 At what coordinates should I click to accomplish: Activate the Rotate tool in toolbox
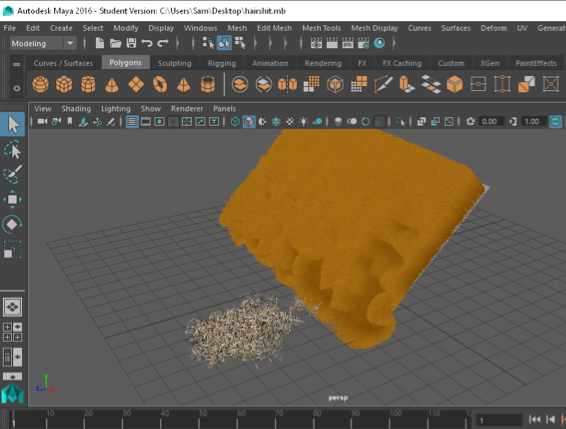coord(12,224)
